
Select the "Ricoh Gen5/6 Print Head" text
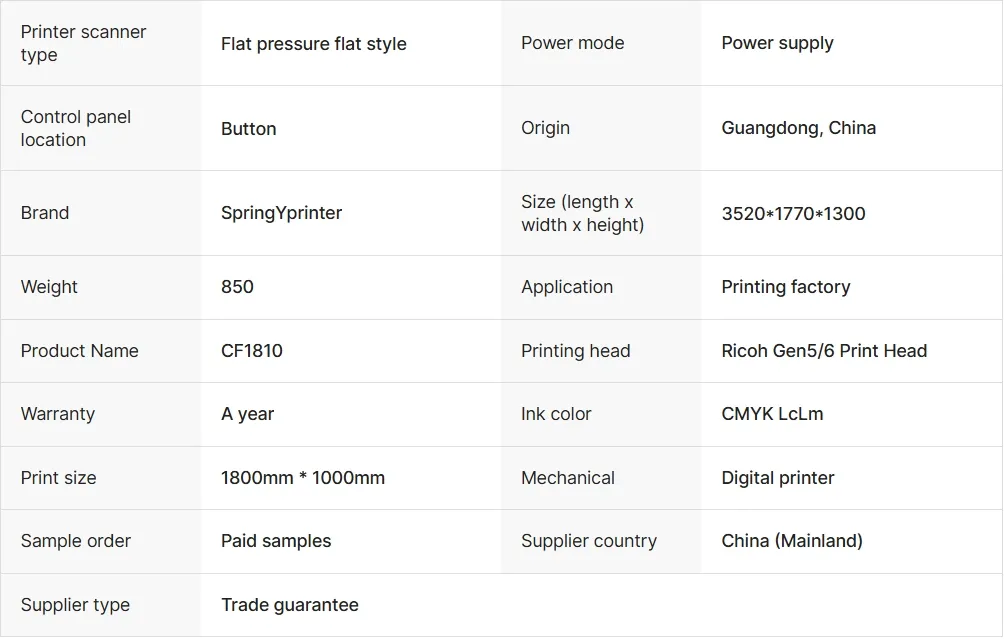tap(824, 351)
